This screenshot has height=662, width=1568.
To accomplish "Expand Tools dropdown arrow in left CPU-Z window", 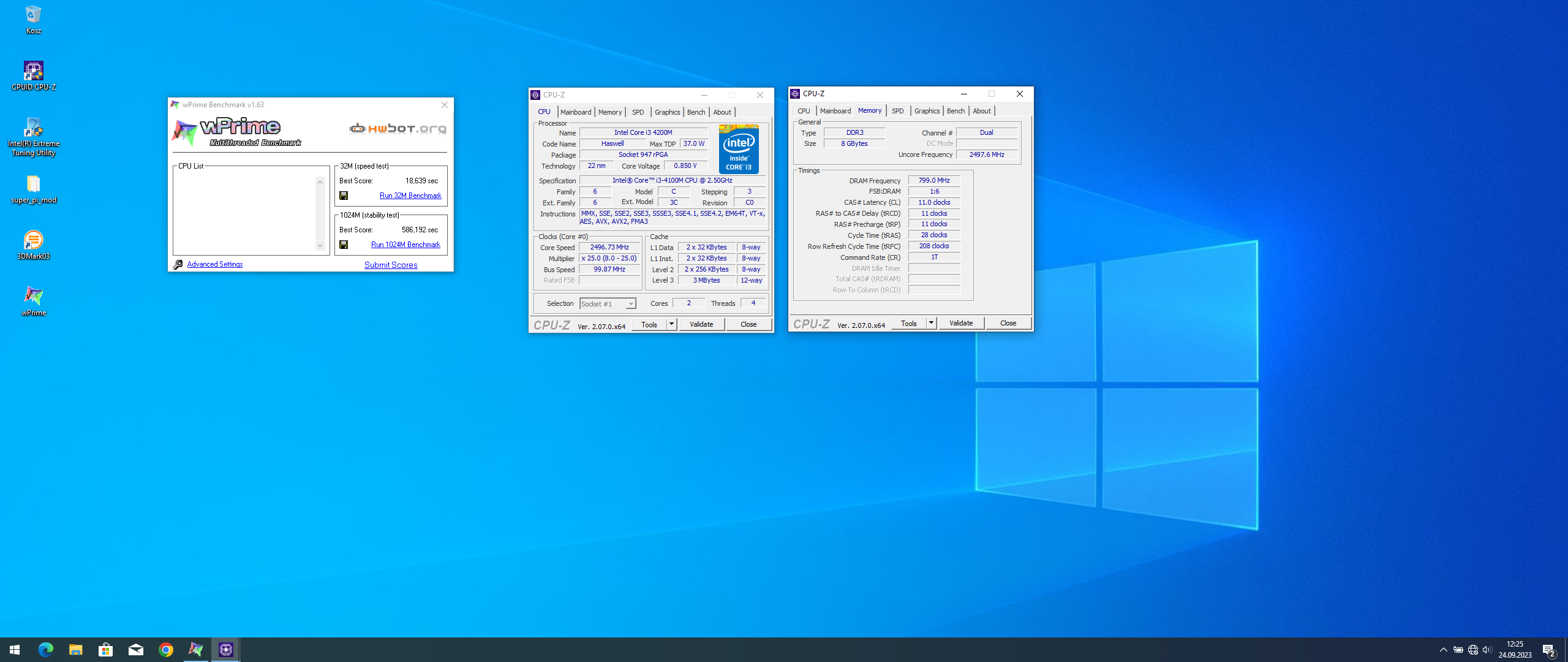I will pyautogui.click(x=671, y=324).
